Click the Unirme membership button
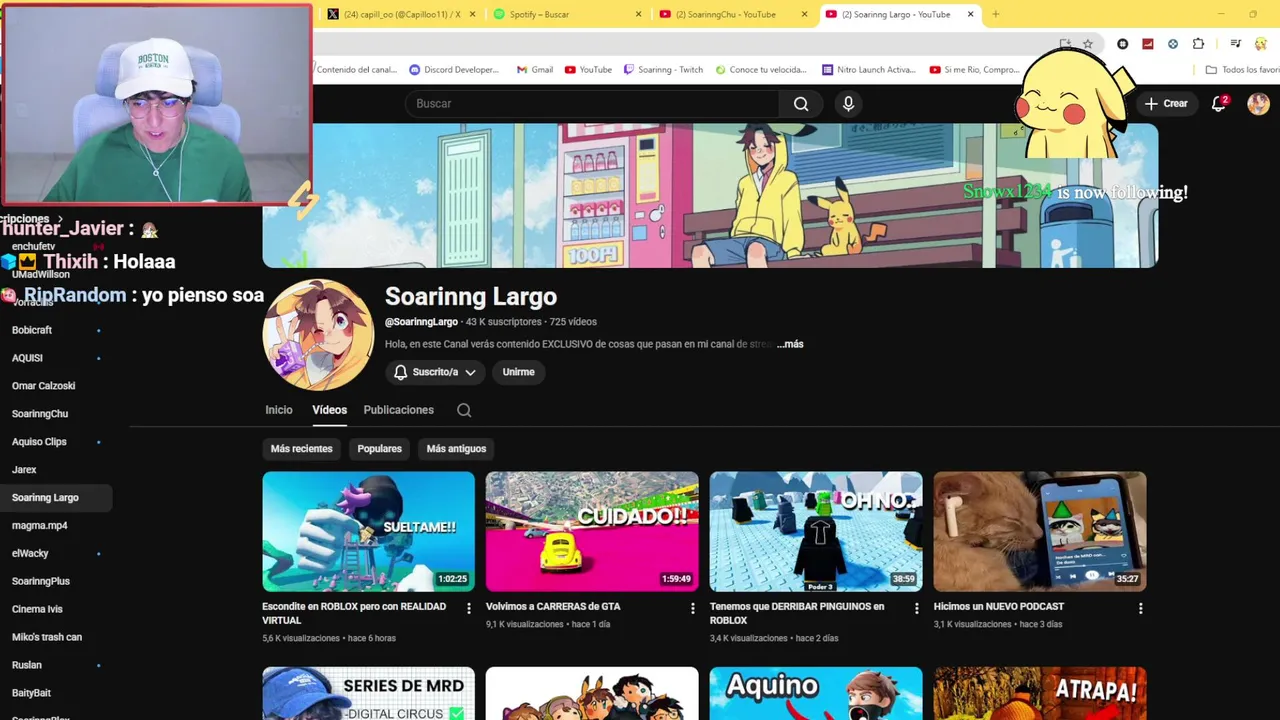 tap(518, 372)
